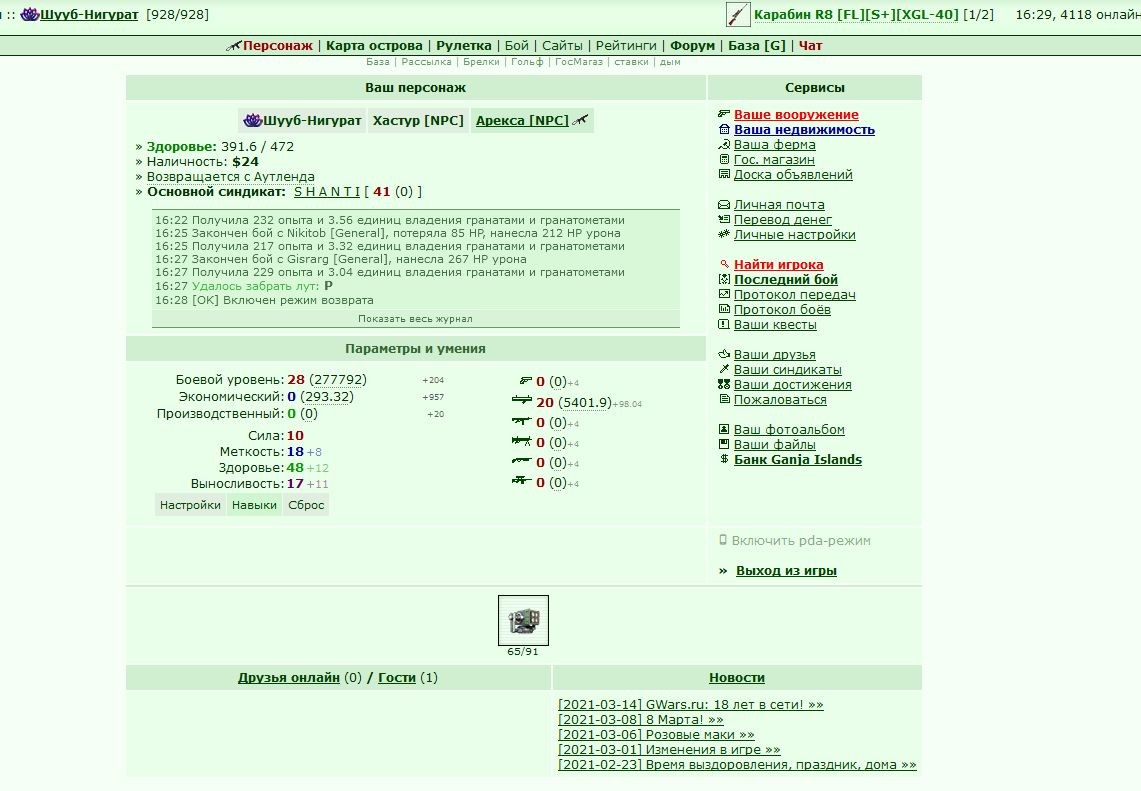Open the Розовые маки news item
The image size is (1141, 791).
[656, 735]
